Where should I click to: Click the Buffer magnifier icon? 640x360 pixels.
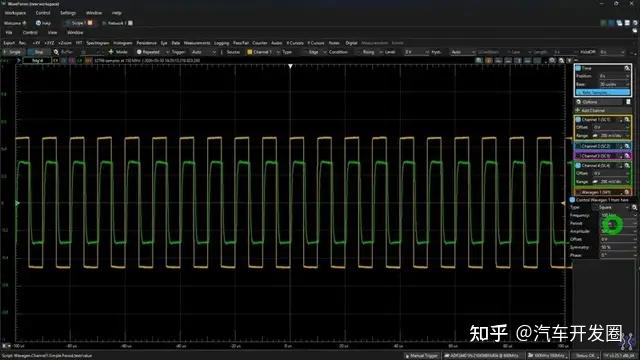coord(56,52)
